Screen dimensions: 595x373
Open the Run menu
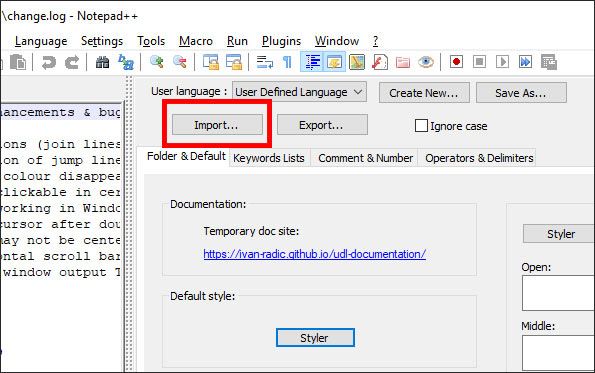pyautogui.click(x=237, y=41)
